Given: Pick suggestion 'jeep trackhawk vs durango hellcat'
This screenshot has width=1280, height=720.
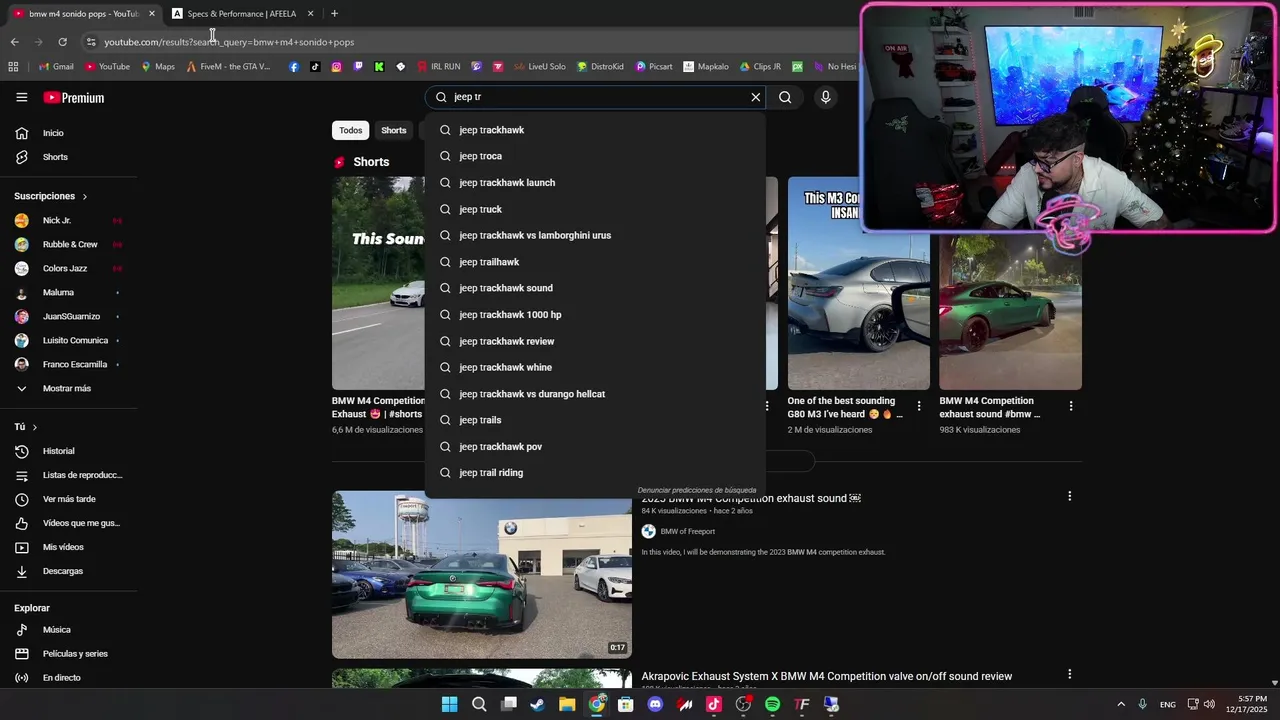Looking at the screenshot, I should [595, 394].
